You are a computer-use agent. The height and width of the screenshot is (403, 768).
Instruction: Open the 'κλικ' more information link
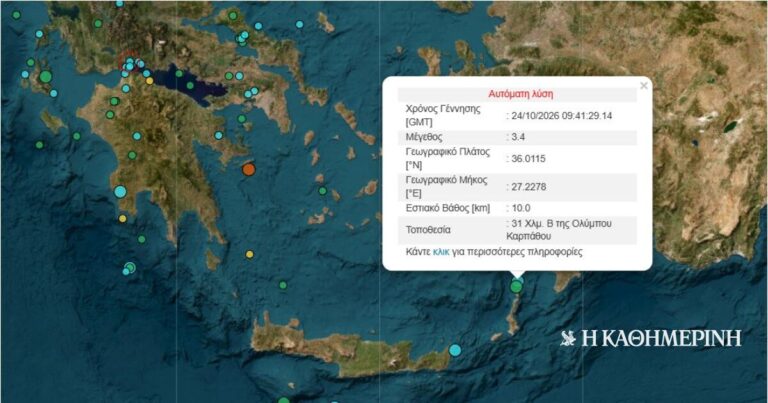[x=441, y=252]
